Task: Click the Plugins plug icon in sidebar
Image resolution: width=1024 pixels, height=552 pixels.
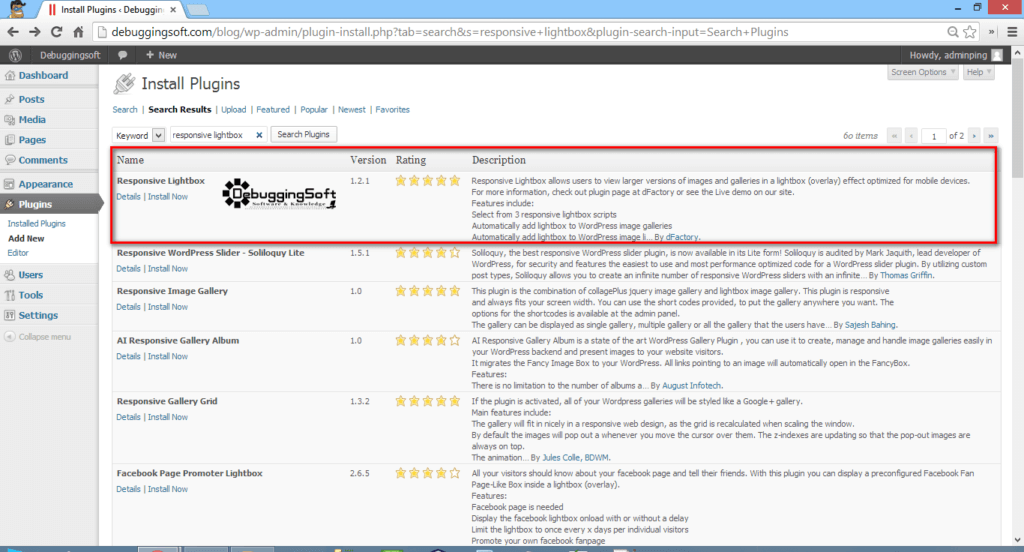Action: click(10, 204)
